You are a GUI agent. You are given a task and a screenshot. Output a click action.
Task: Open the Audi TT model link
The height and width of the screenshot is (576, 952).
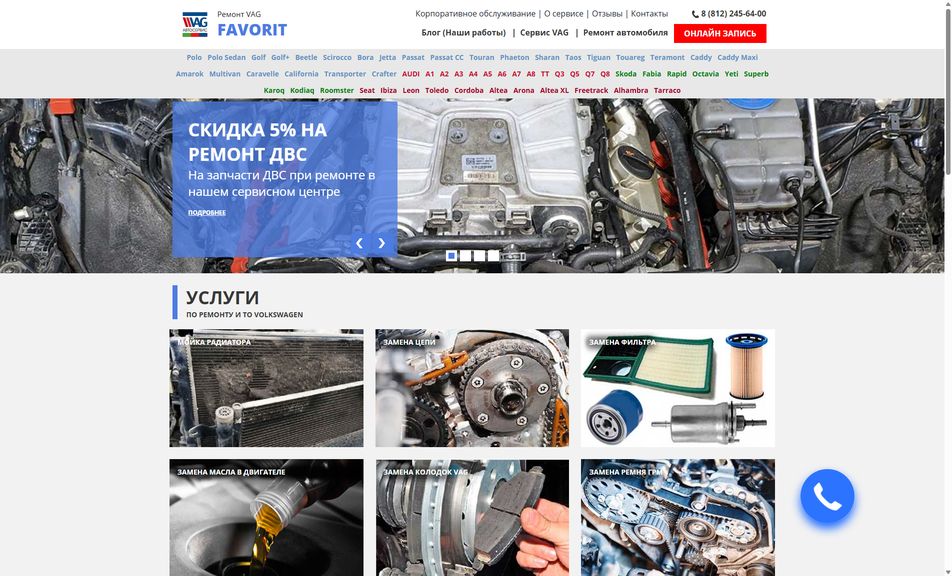tap(545, 74)
